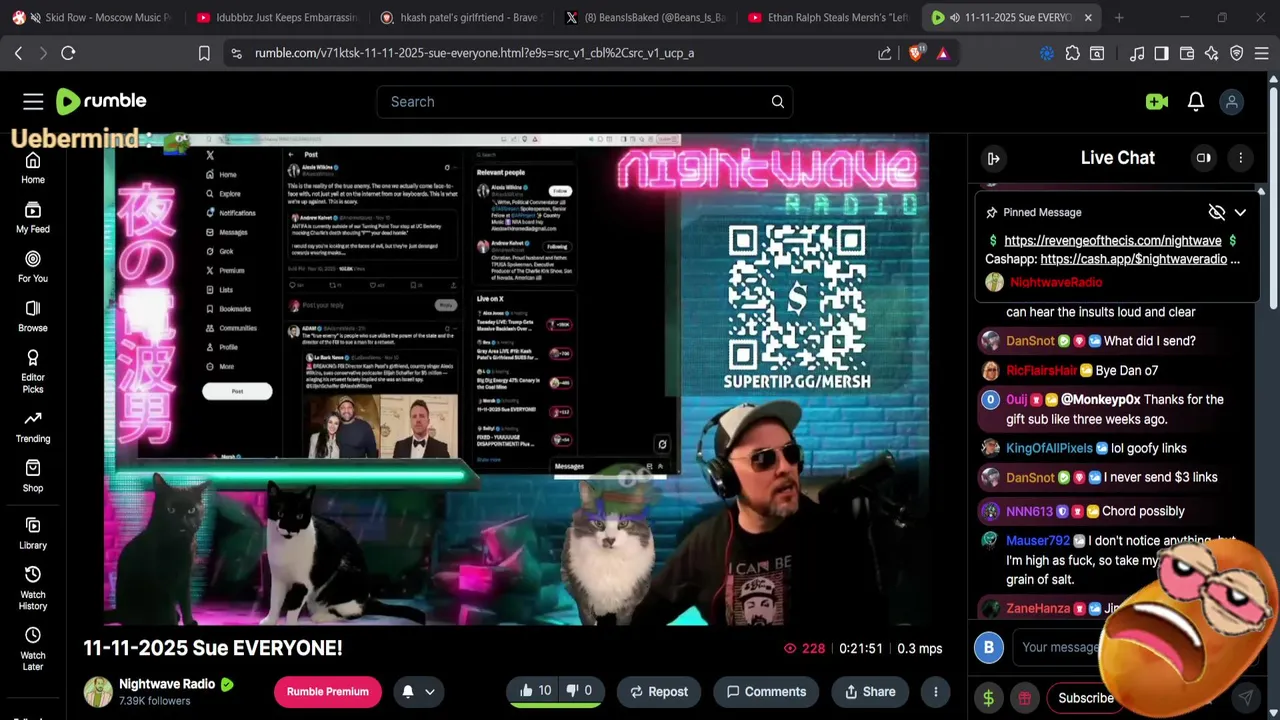Open Watch History in sidebar
The width and height of the screenshot is (1280, 720).
tap(33, 588)
